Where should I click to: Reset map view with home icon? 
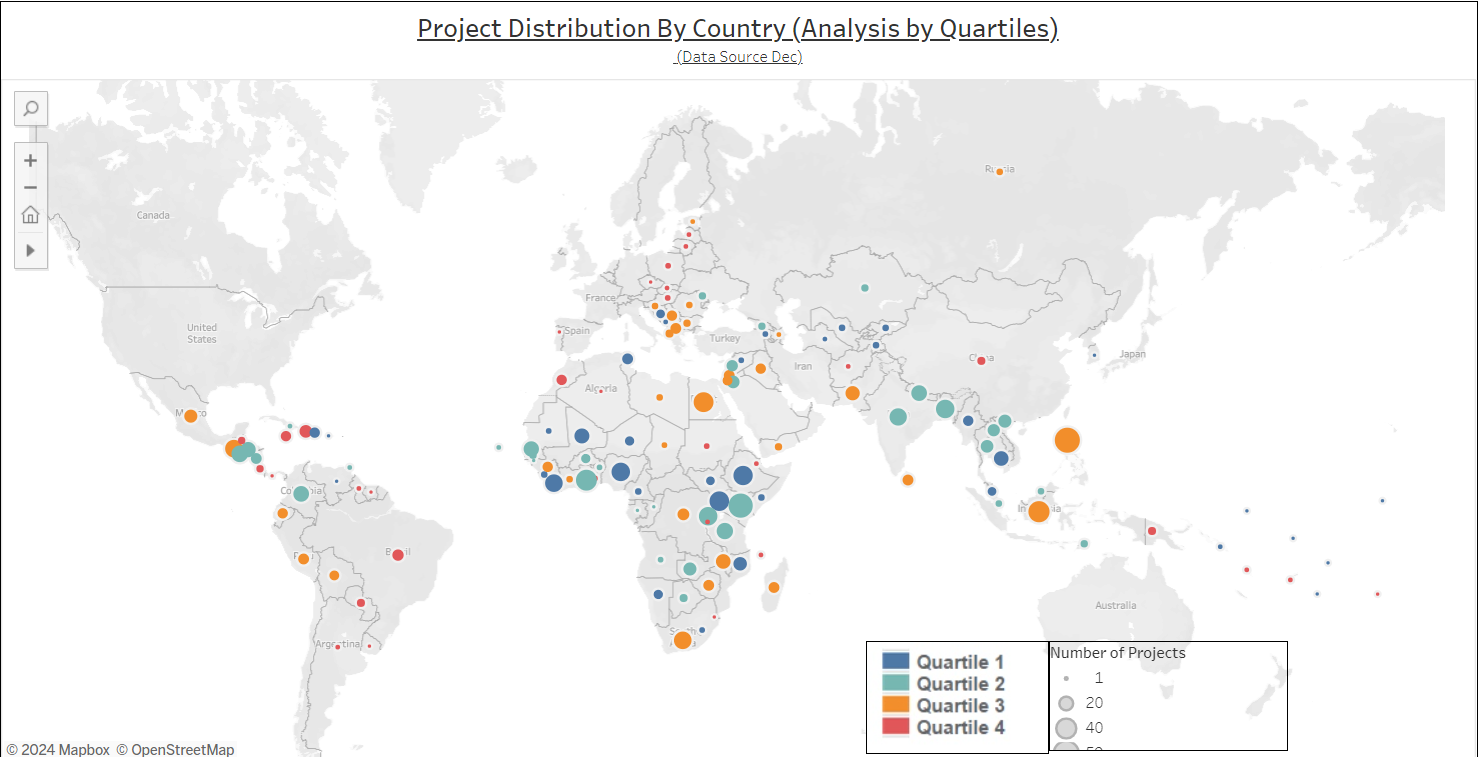click(x=31, y=214)
